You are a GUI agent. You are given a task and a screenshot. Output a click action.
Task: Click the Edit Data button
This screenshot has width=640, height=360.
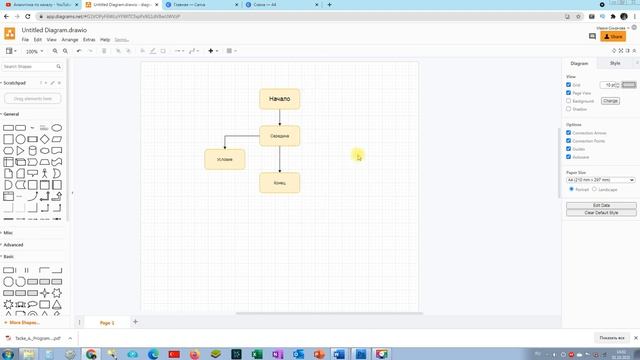(x=601, y=205)
